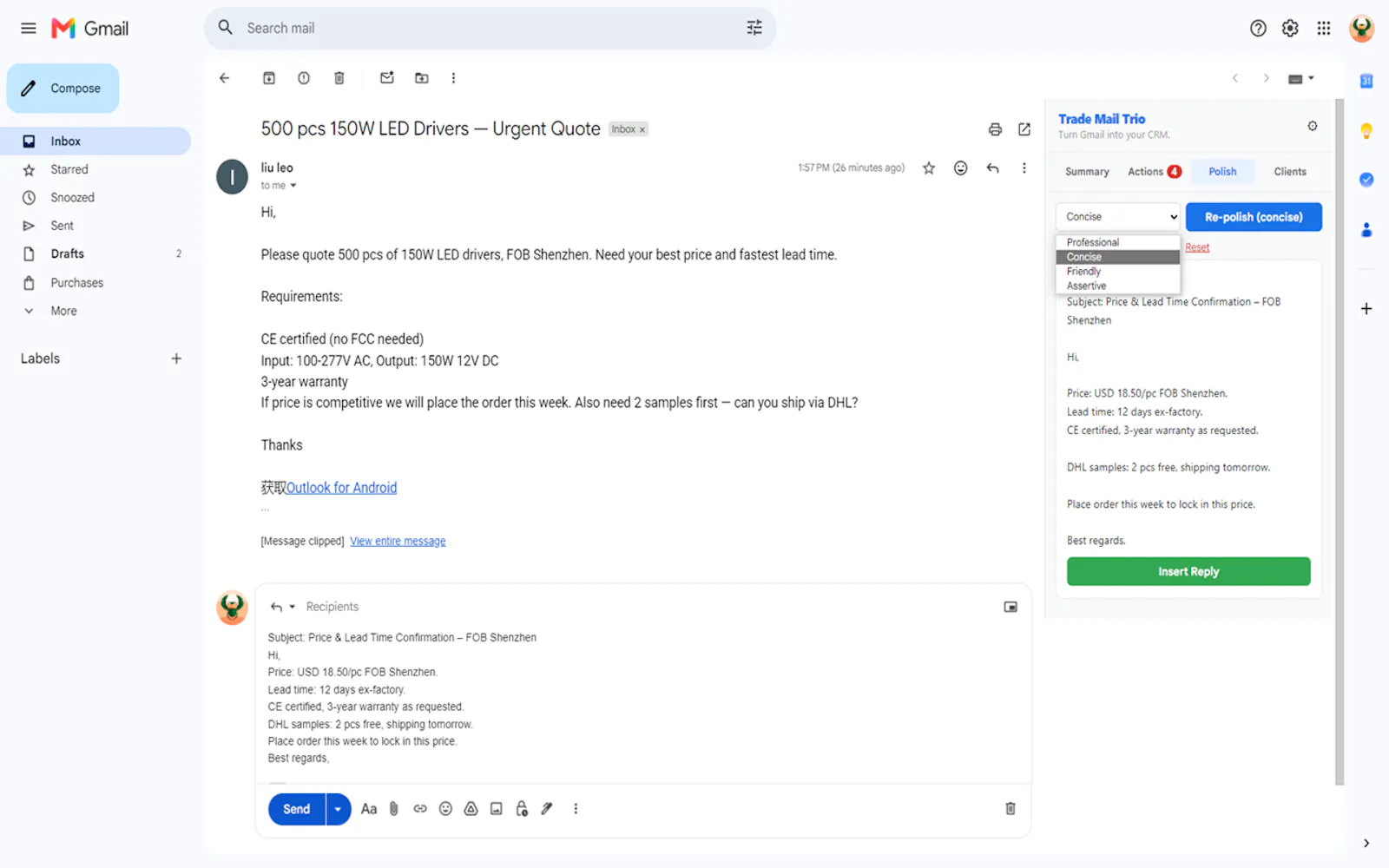Image resolution: width=1389 pixels, height=868 pixels.
Task: Toggle formatting options Aa
Action: point(369,809)
